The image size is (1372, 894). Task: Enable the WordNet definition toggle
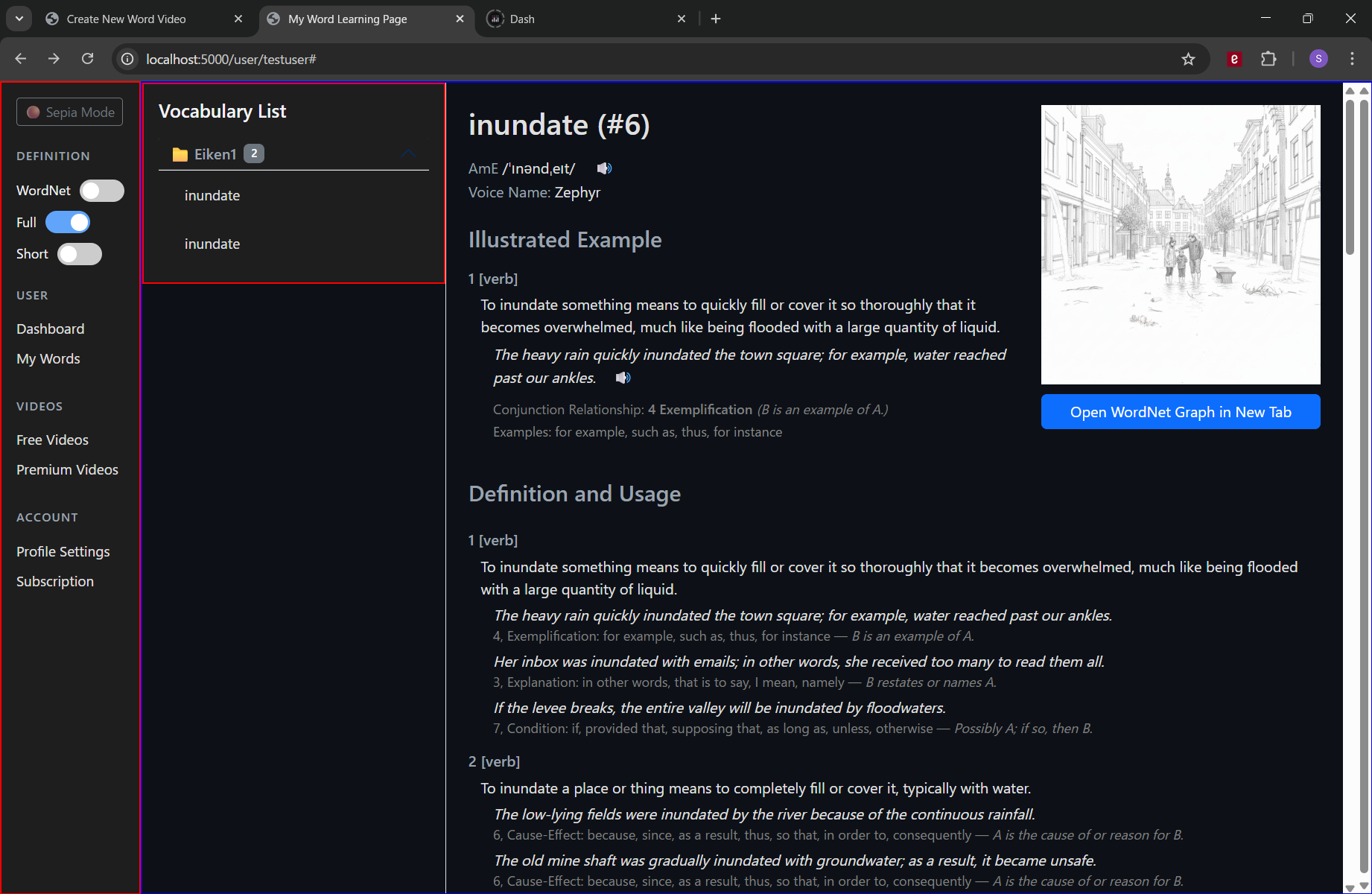(x=102, y=191)
